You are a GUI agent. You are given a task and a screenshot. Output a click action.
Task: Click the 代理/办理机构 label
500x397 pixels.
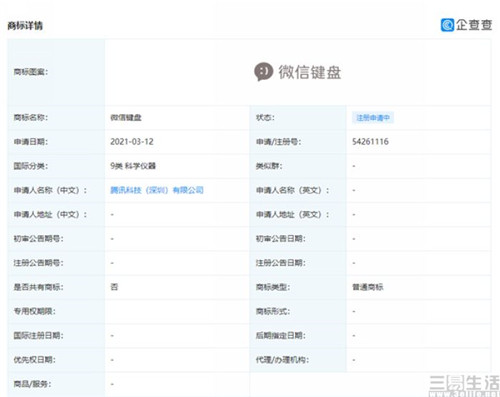coord(282,360)
